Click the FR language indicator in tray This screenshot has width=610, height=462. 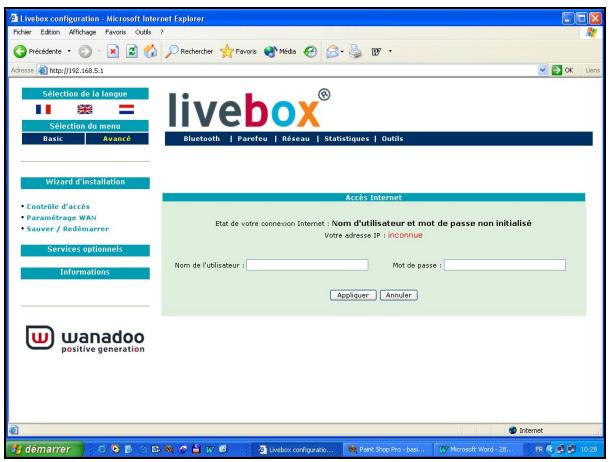(539, 450)
